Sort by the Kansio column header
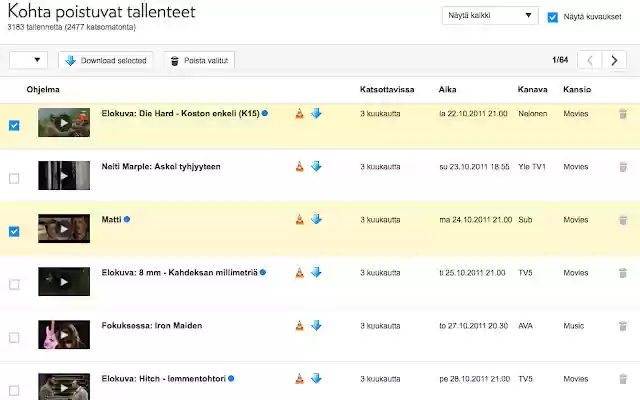The height and width of the screenshot is (400, 640). point(577,89)
